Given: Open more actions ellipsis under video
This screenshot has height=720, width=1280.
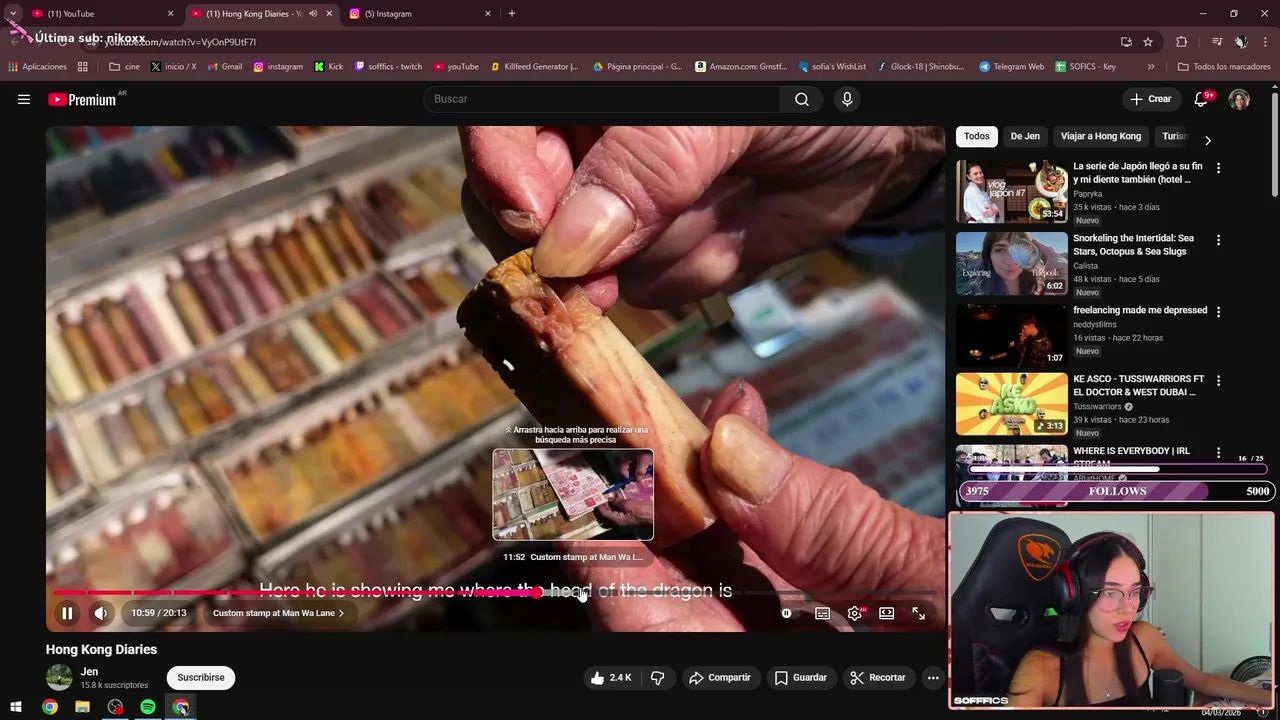Looking at the screenshot, I should [x=933, y=677].
